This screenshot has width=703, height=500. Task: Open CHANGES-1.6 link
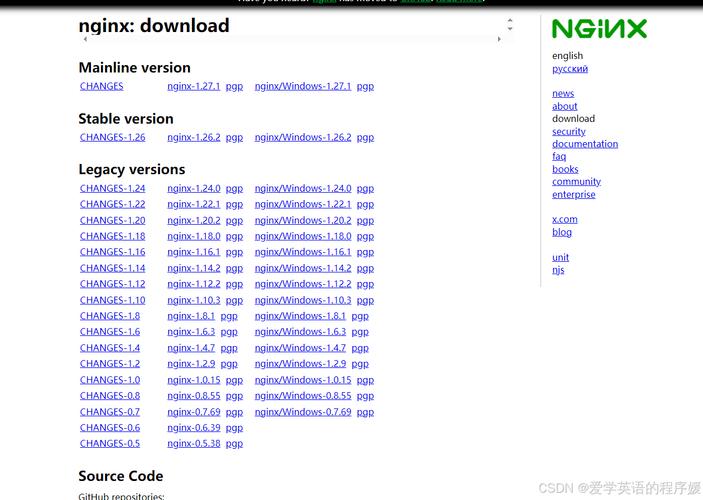click(x=110, y=331)
